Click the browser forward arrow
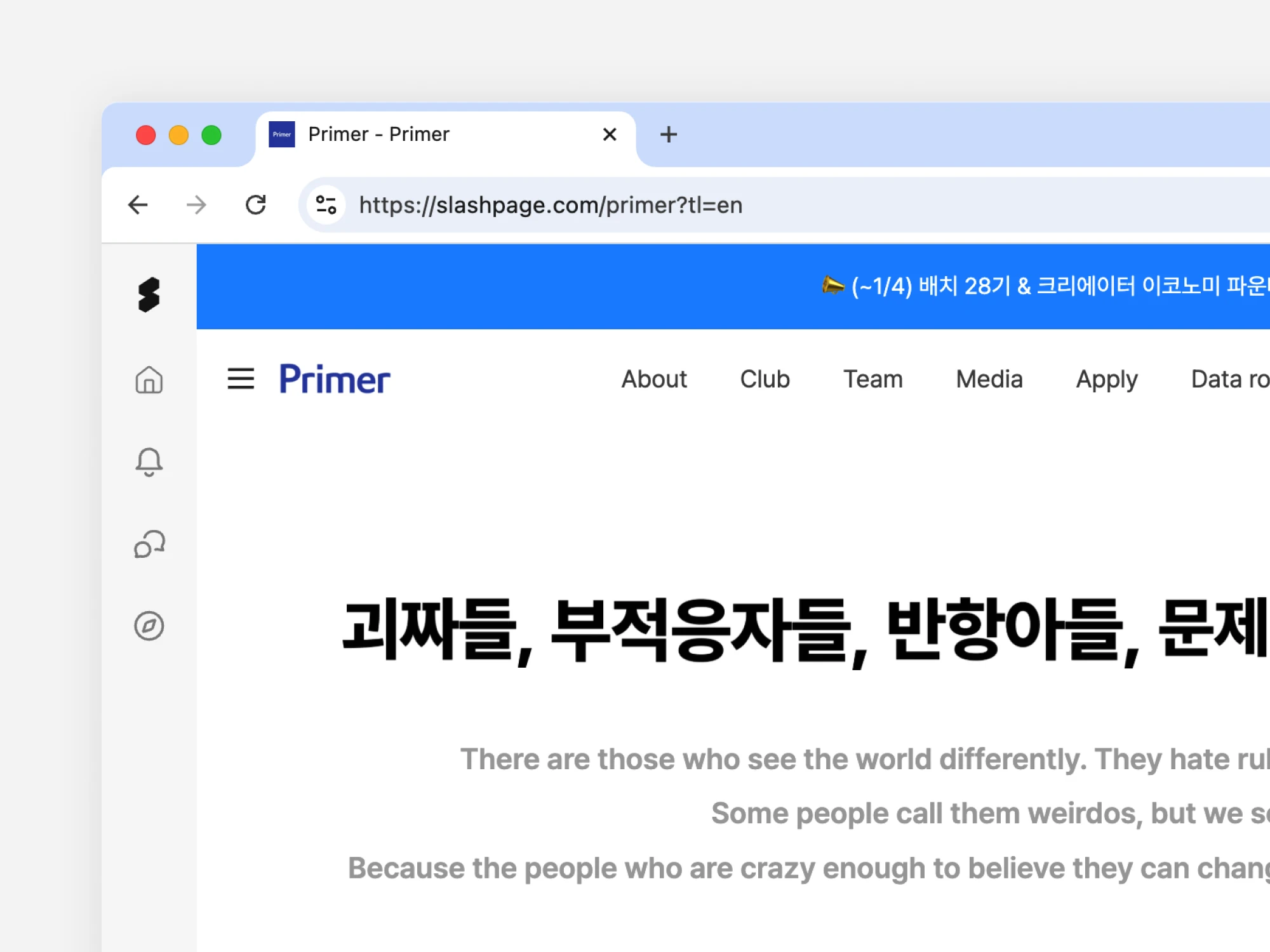1270x952 pixels. point(196,205)
